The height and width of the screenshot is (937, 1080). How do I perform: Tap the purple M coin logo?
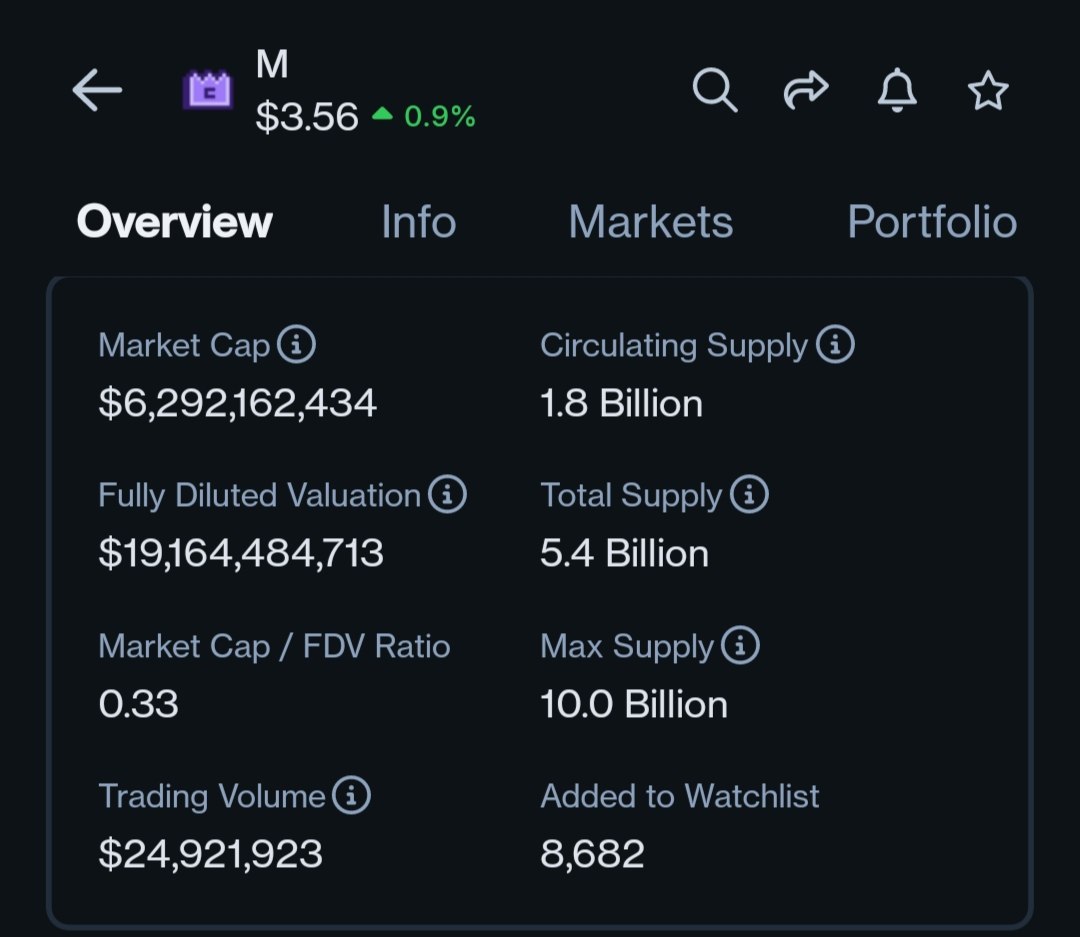point(207,91)
